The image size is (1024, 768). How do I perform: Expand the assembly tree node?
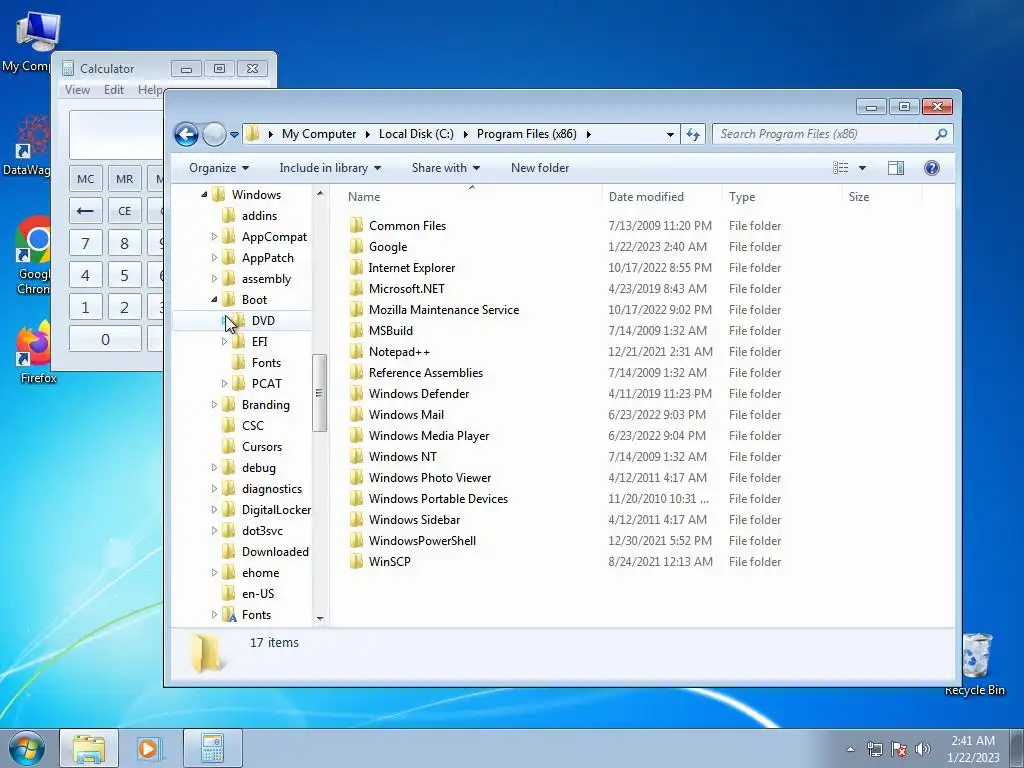(x=214, y=279)
